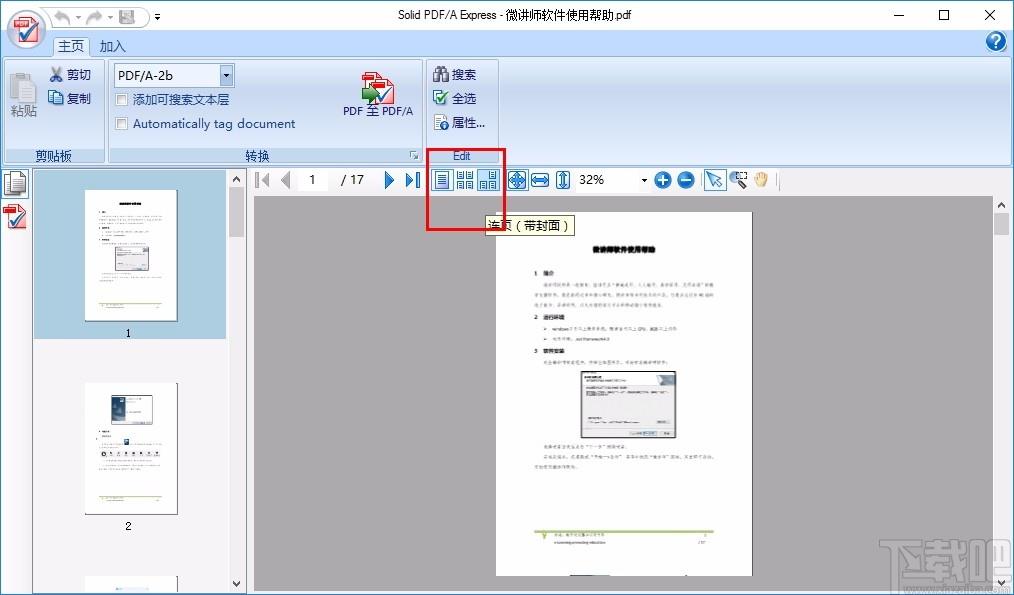This screenshot has width=1014, height=595.
Task: Click the thumbnail panel scrollbar thumb
Action: [x=237, y=212]
